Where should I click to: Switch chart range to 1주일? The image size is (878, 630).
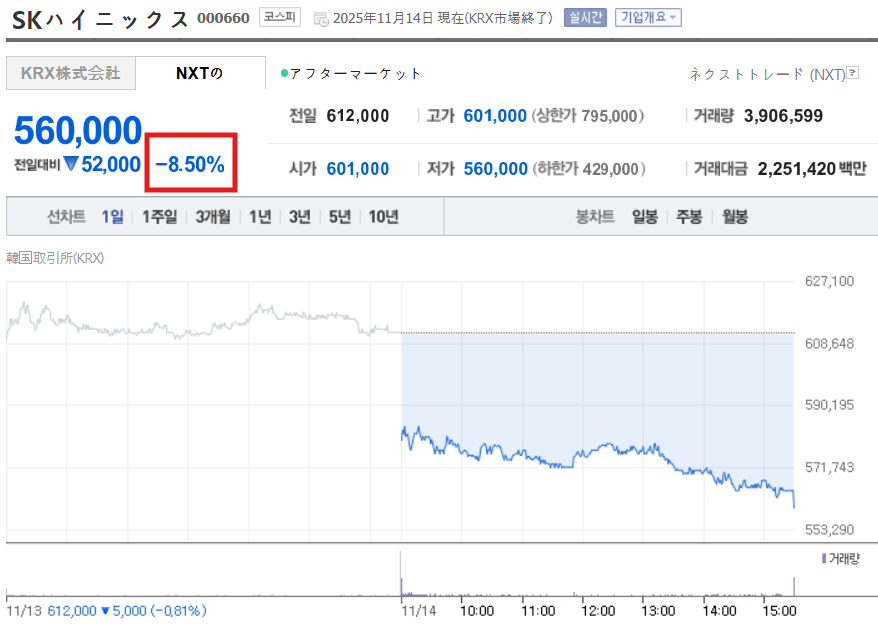(159, 216)
